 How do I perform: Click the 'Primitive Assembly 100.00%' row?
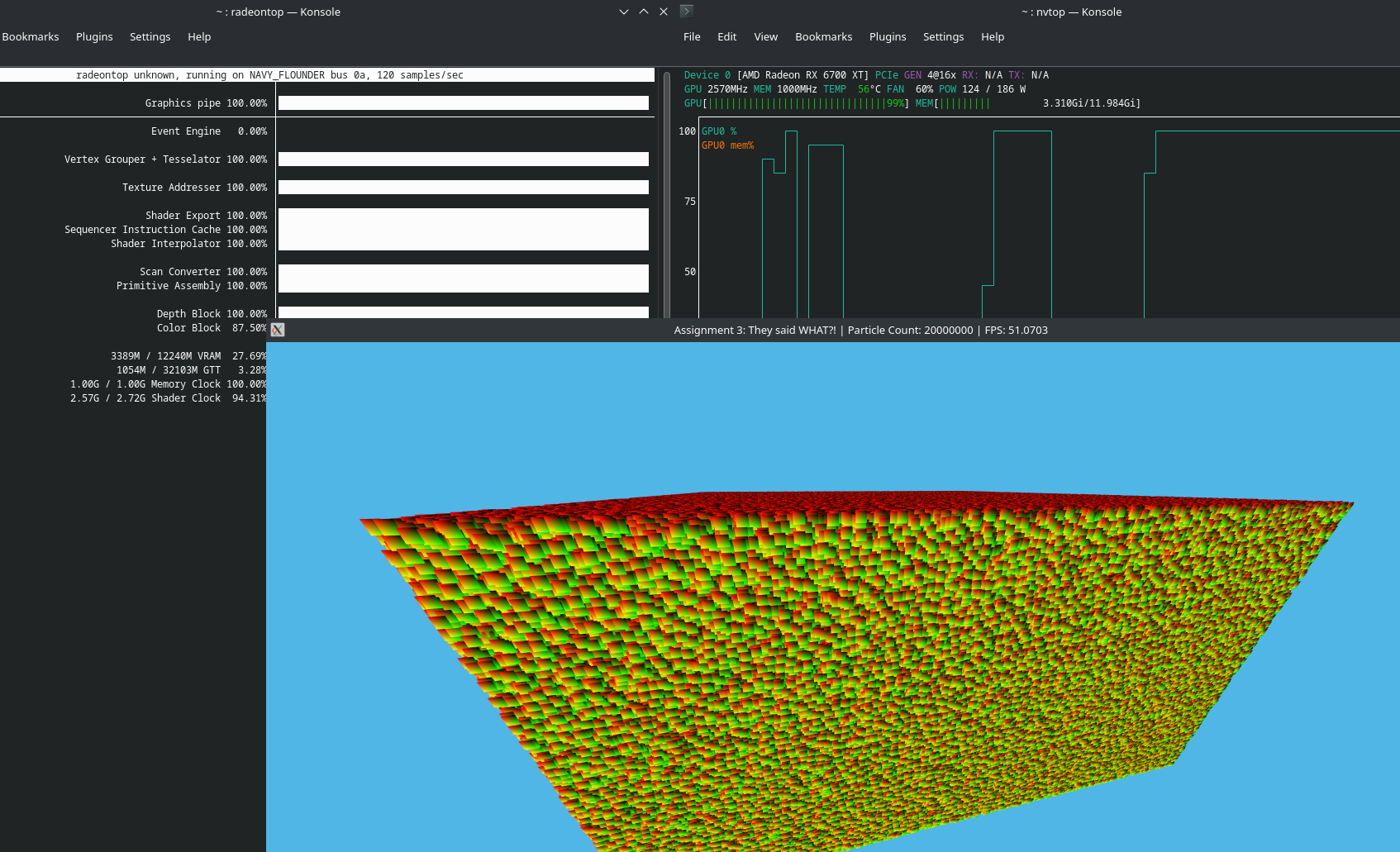point(192,286)
